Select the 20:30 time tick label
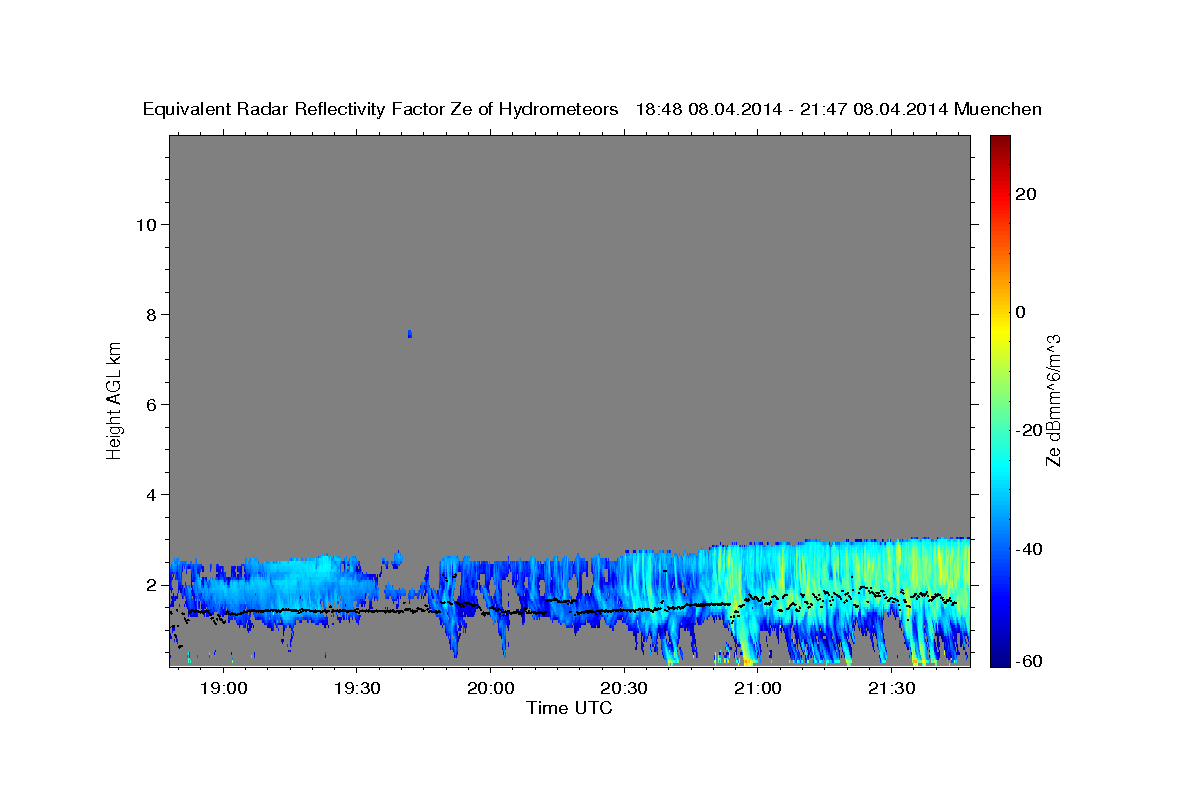 (x=624, y=689)
